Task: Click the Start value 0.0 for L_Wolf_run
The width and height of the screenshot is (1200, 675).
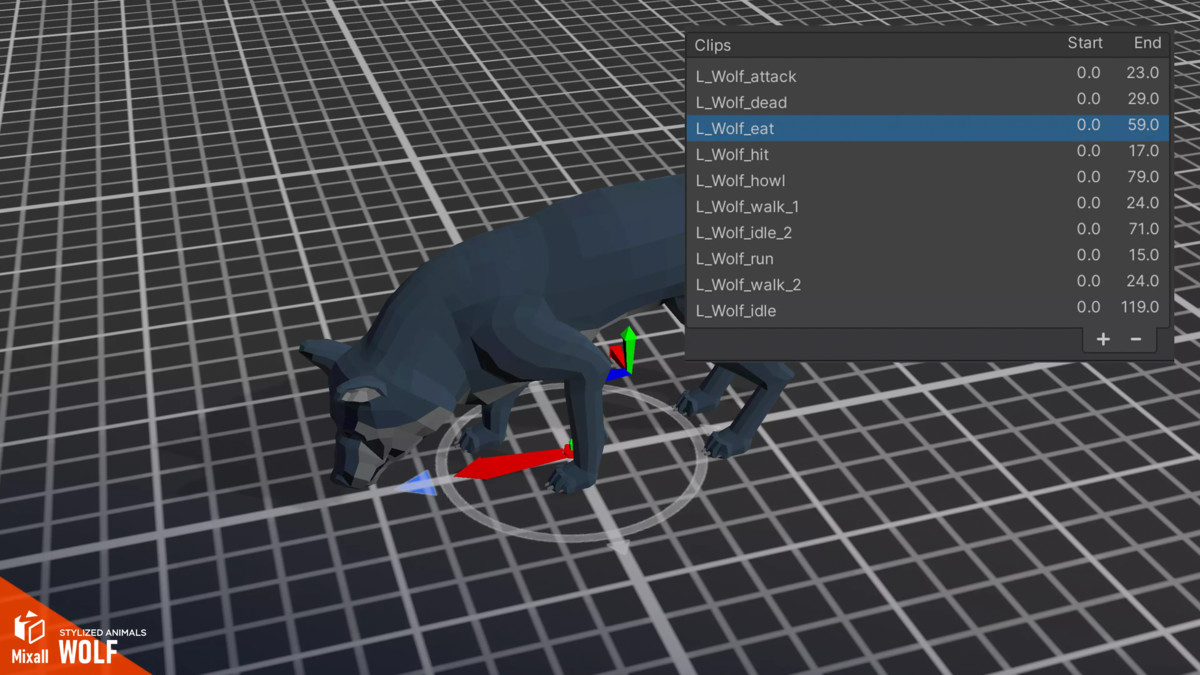Action: coord(1089,255)
